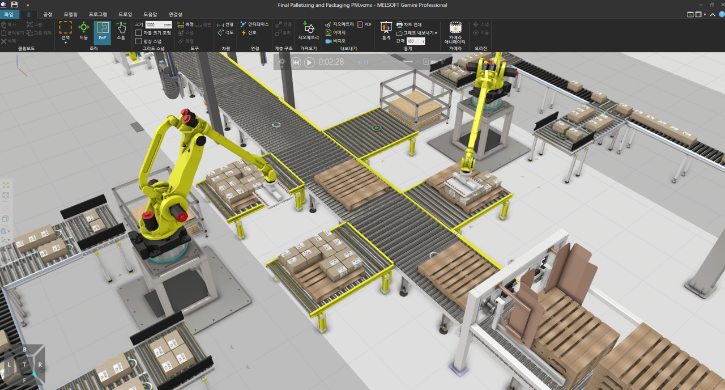
Task: Click the R face of view cube
Action: pyautogui.click(x=40, y=365)
